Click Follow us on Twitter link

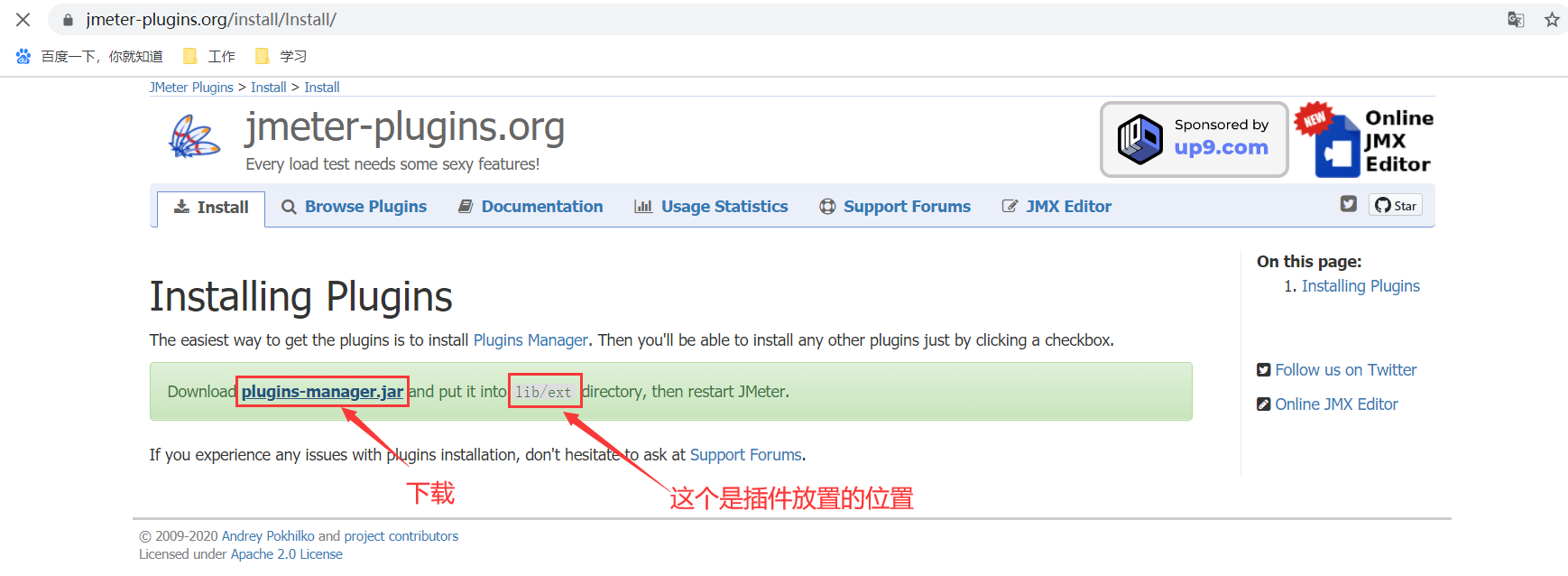pyautogui.click(x=1346, y=370)
